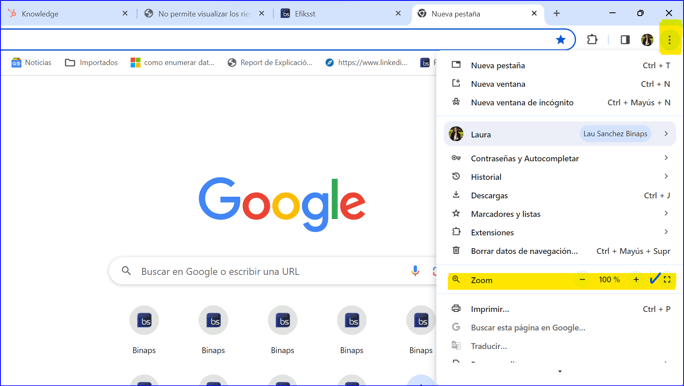Increase zoom with the plus button
The width and height of the screenshot is (684, 386).
(x=636, y=280)
